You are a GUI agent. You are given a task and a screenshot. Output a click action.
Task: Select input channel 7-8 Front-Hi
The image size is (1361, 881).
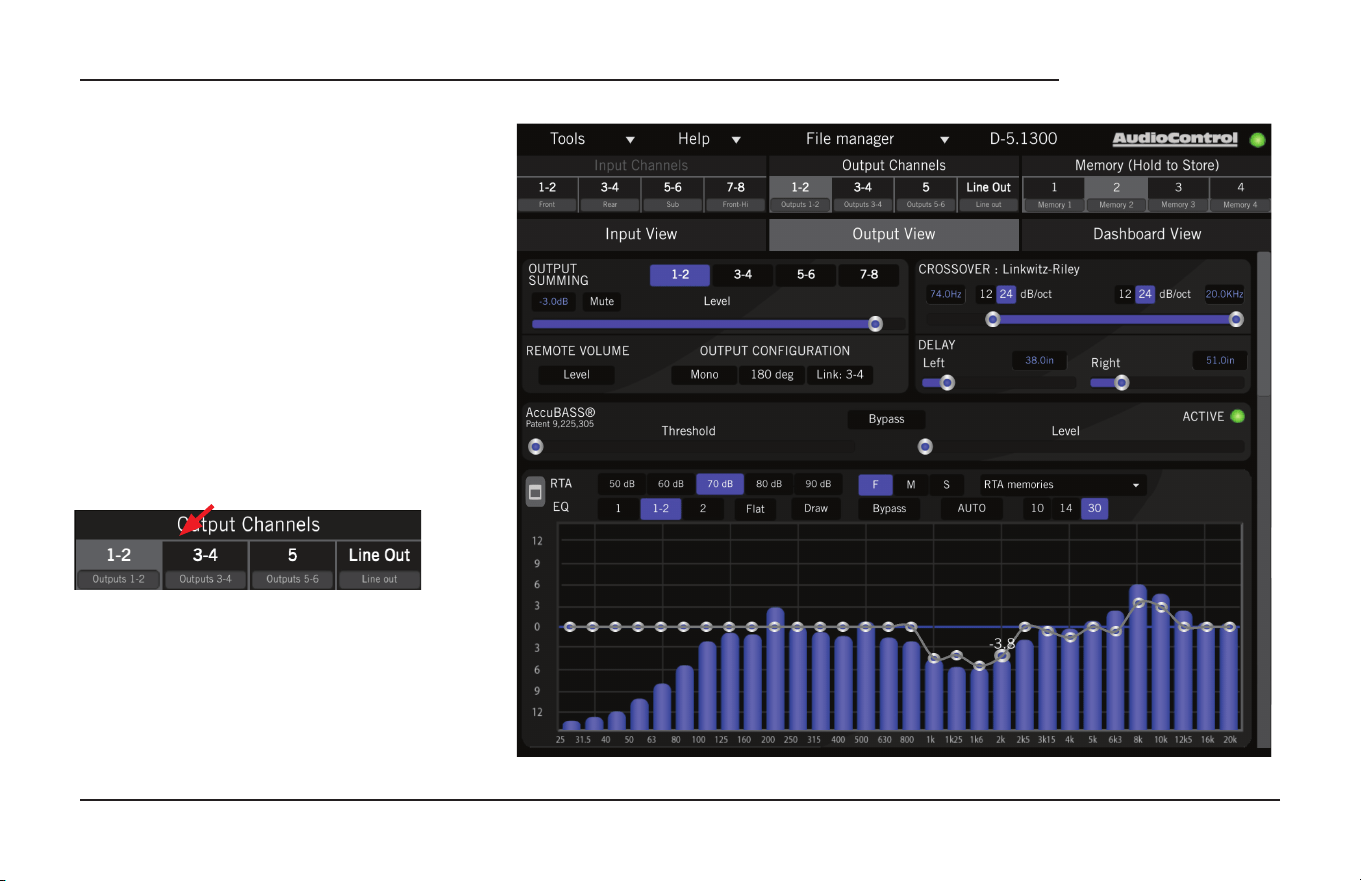(735, 194)
